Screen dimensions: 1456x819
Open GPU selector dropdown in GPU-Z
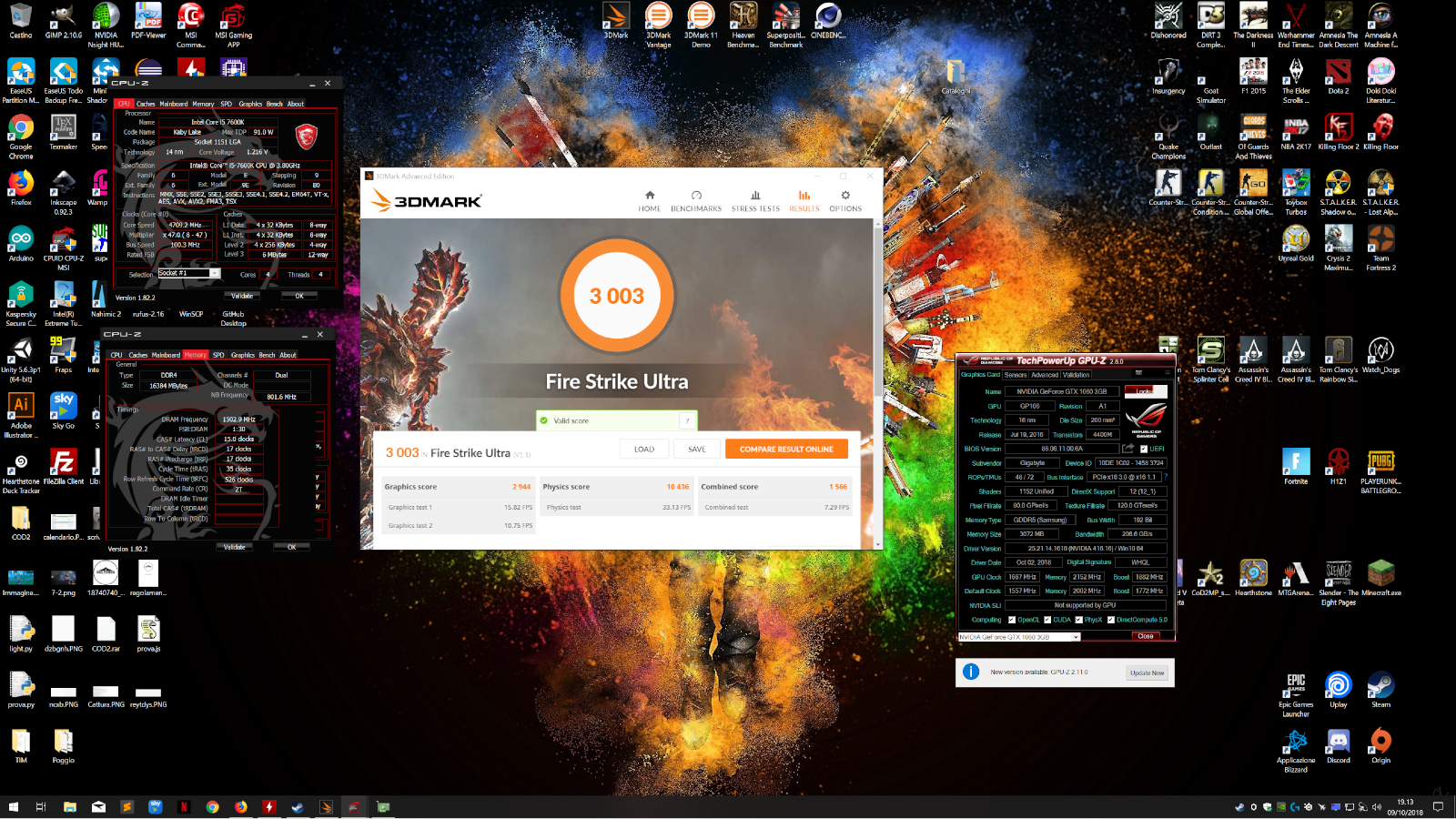(1076, 637)
